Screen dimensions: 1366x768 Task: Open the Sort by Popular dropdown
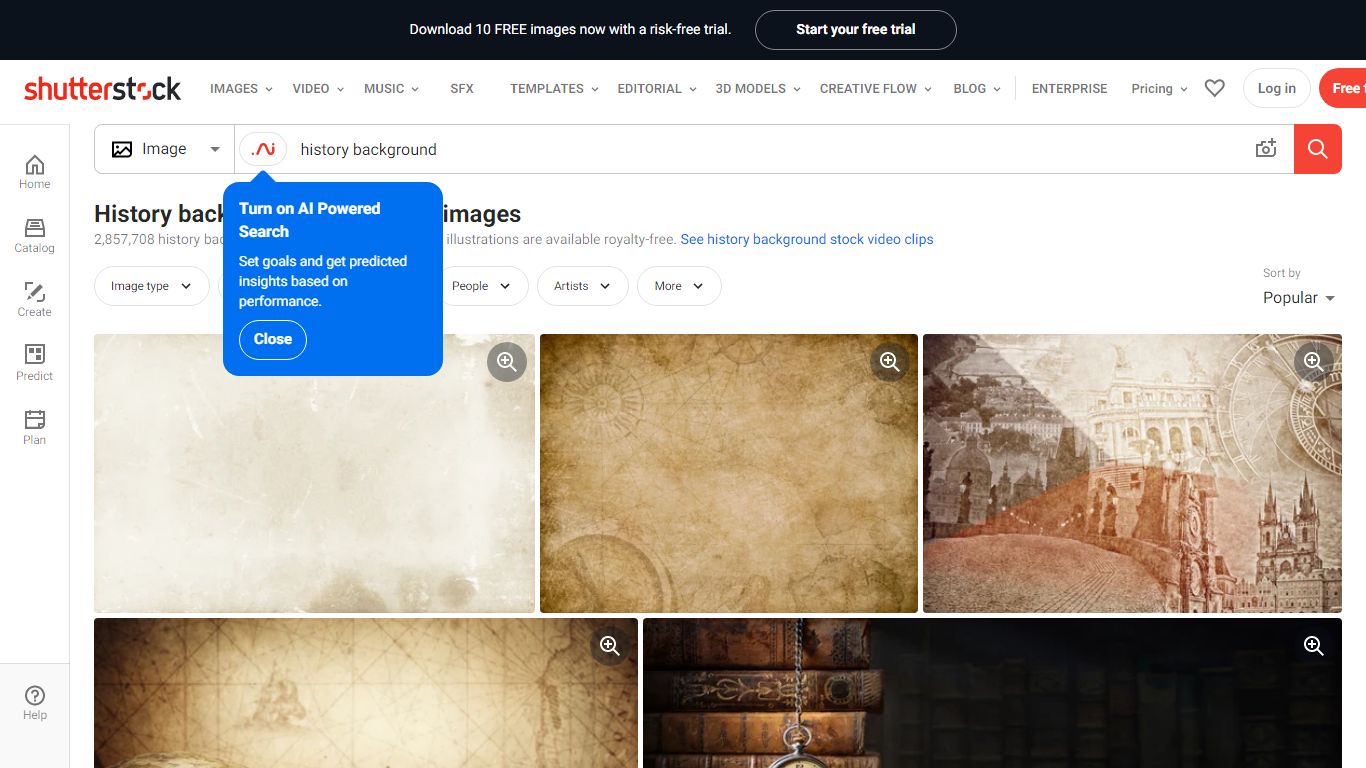click(x=1299, y=298)
